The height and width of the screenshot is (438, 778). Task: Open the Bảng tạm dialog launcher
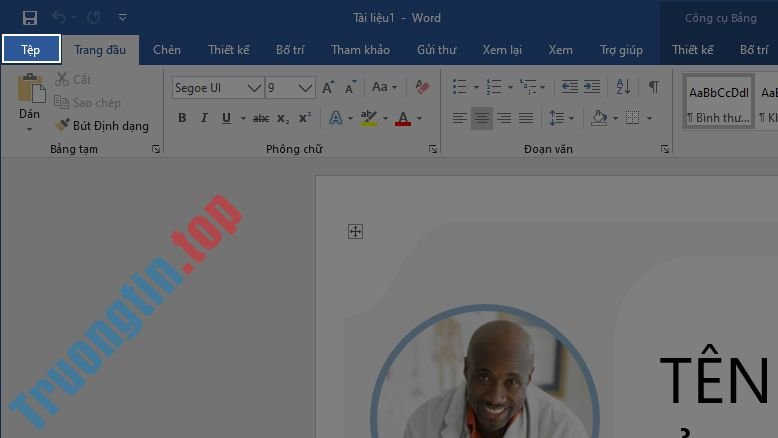point(156,149)
